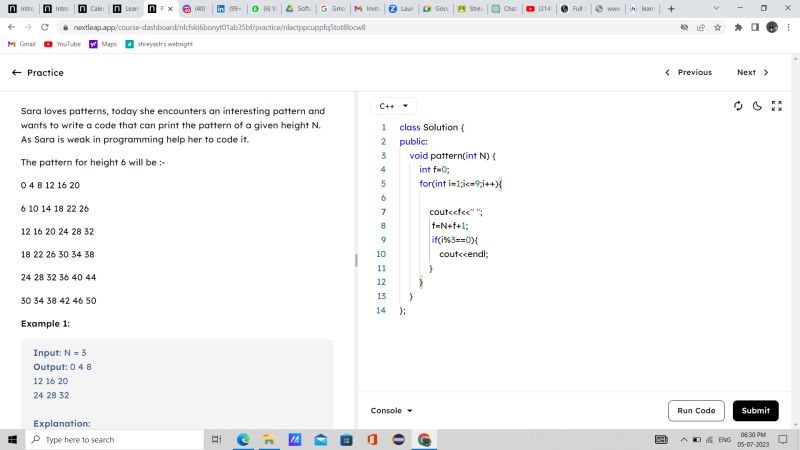Go to the Previous problem
This screenshot has height=450, width=800.
(x=689, y=73)
